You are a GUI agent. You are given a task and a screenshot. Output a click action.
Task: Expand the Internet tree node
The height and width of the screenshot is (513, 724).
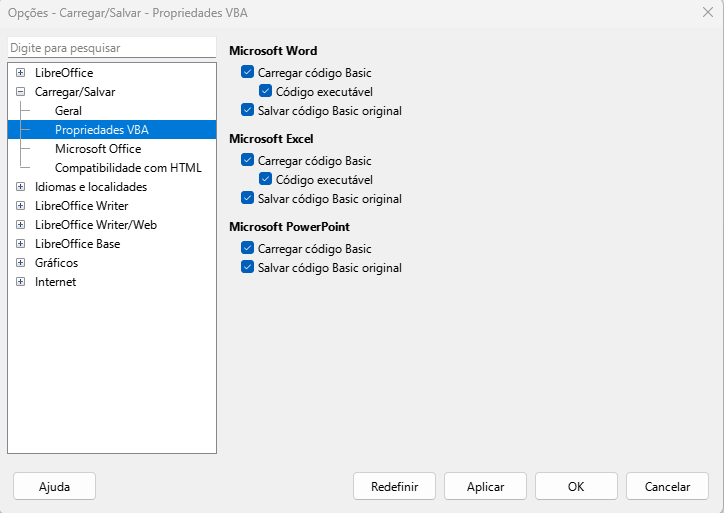[20, 281]
